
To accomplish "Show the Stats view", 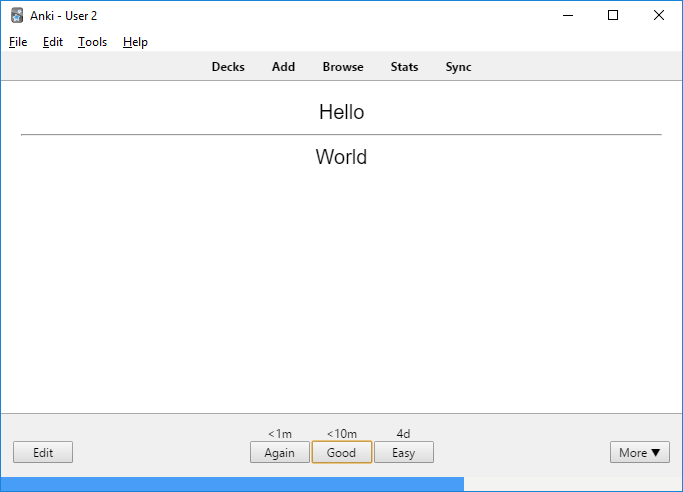I will (404, 67).
